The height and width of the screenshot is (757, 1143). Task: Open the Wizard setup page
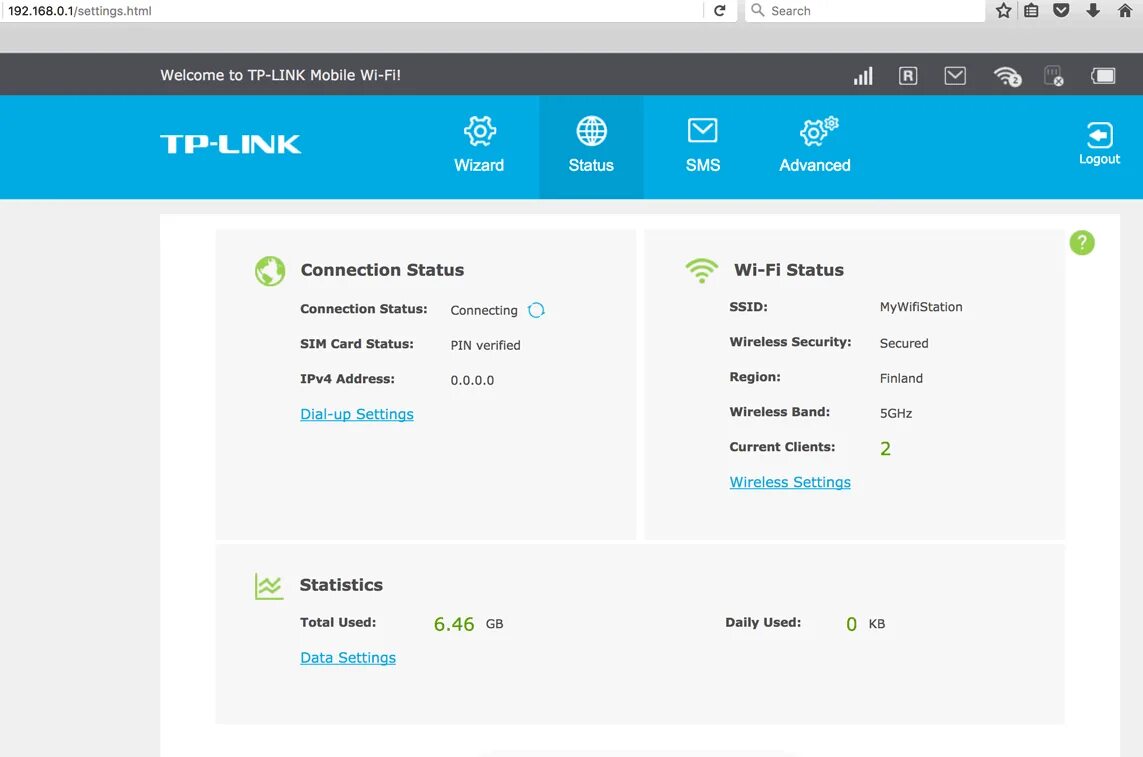[x=479, y=146]
